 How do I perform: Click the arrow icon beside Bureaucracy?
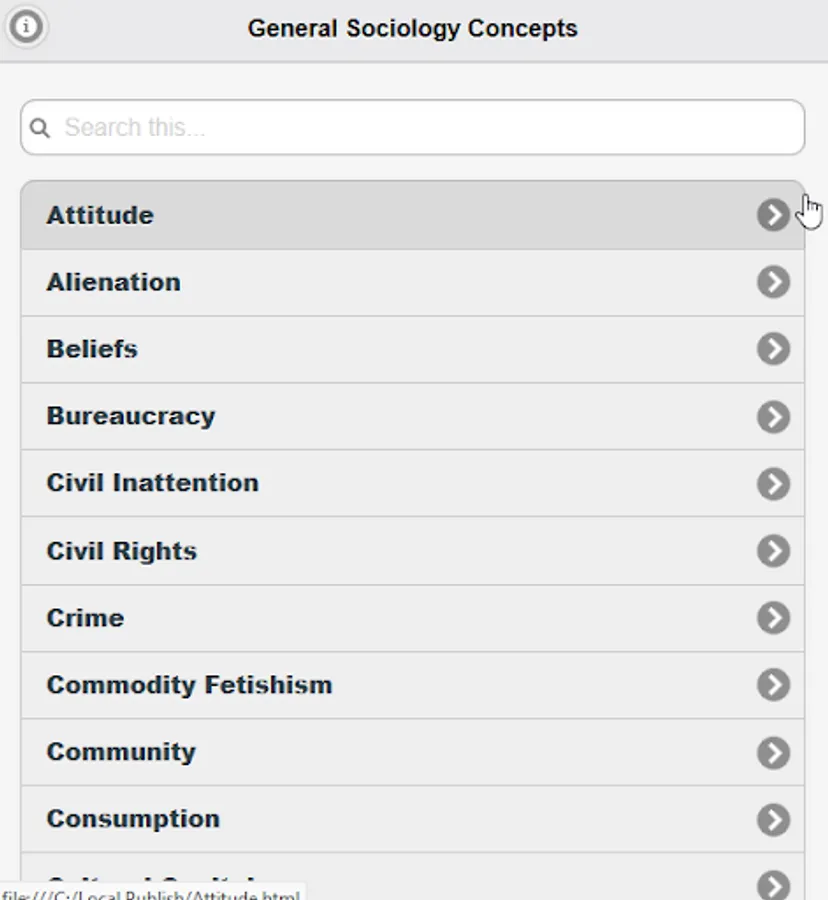[x=773, y=416]
